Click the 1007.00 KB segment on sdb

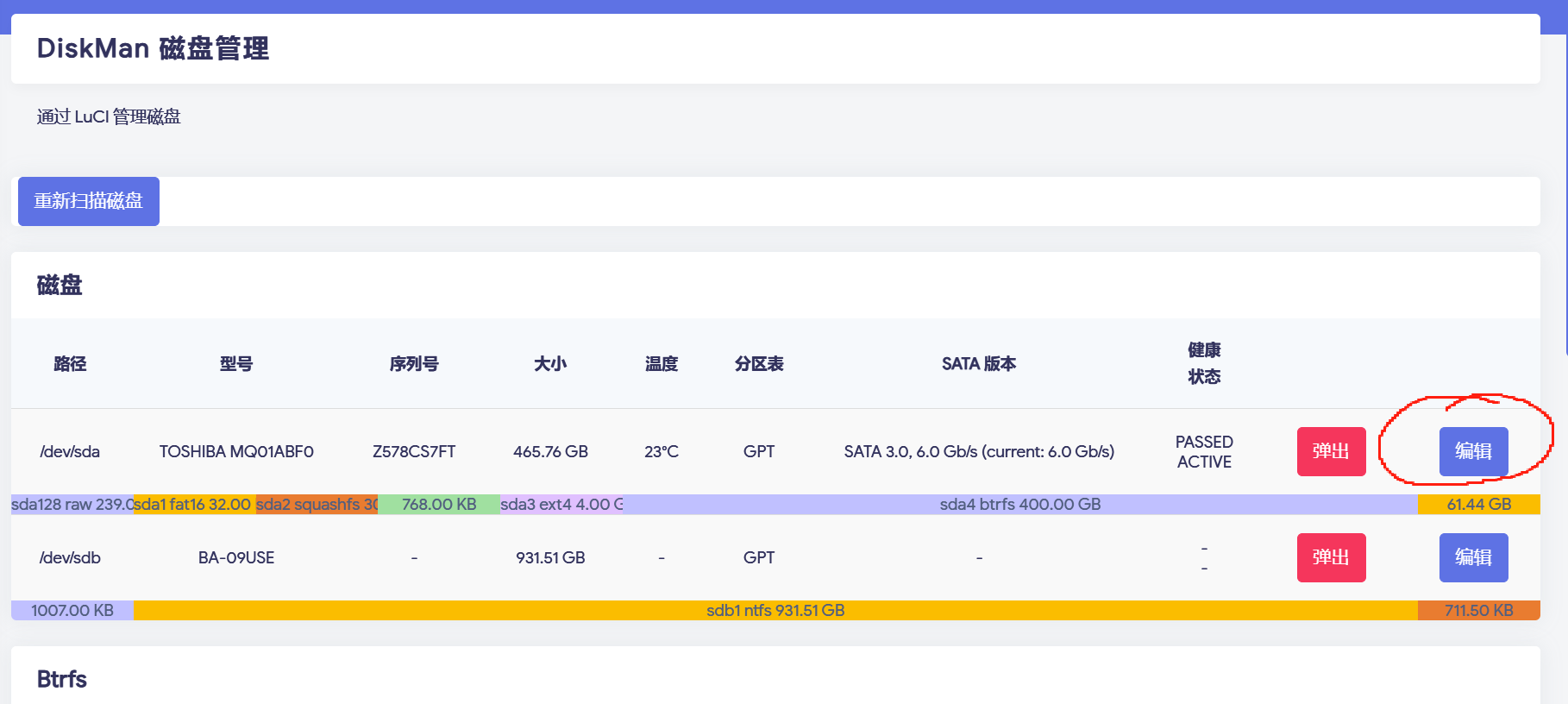(x=72, y=611)
